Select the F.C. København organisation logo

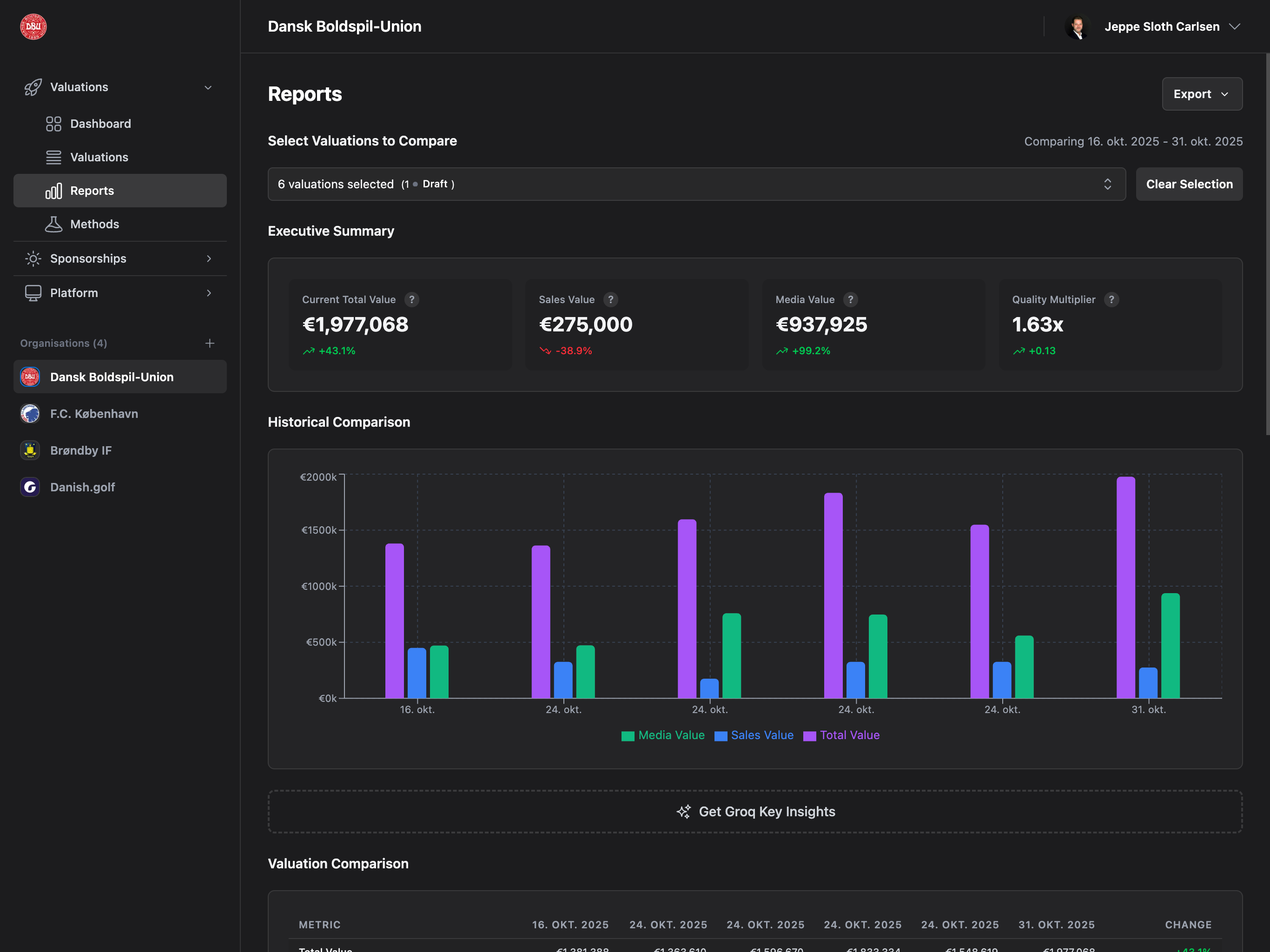coord(30,413)
